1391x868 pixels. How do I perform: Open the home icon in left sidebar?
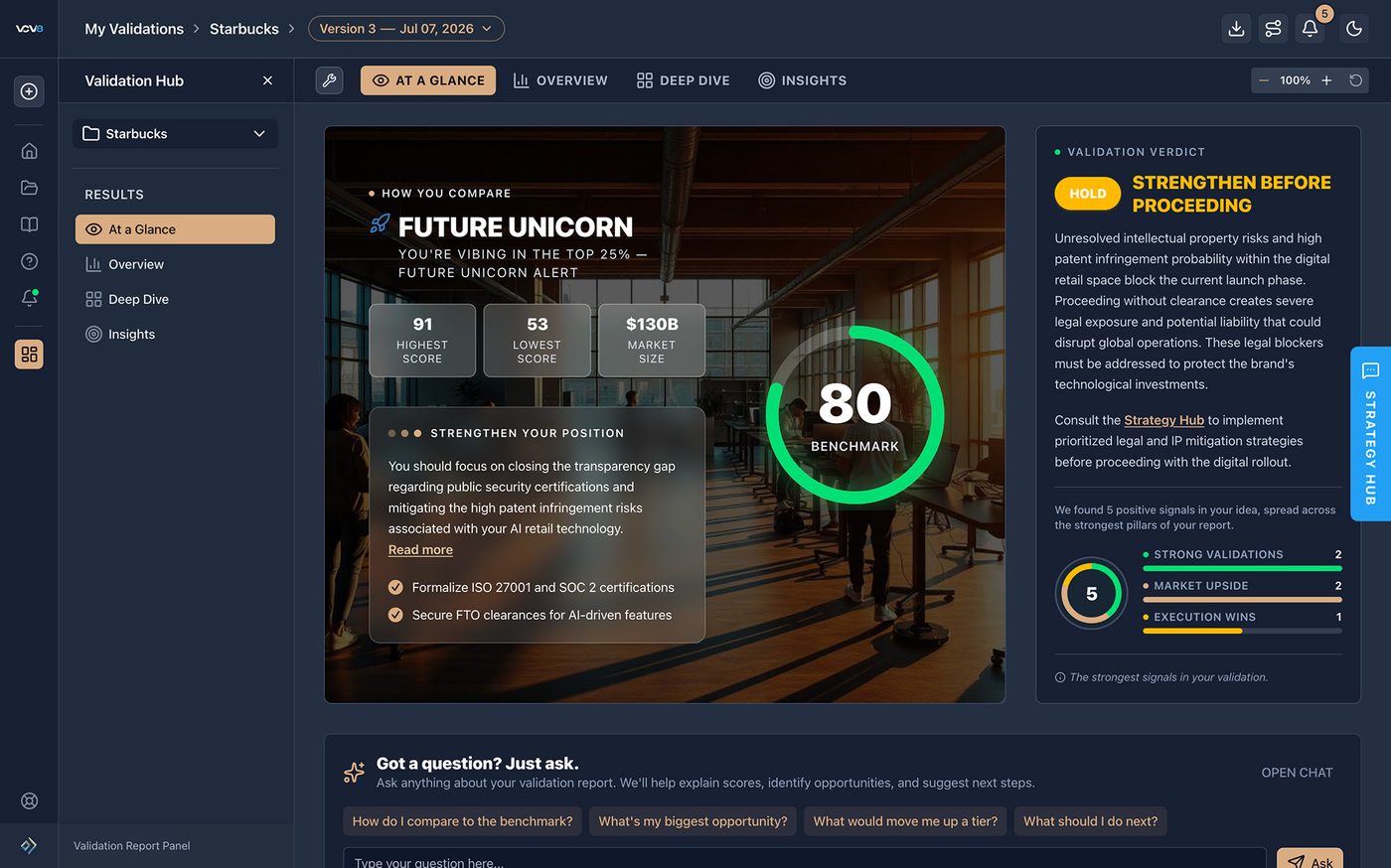pyautogui.click(x=29, y=151)
